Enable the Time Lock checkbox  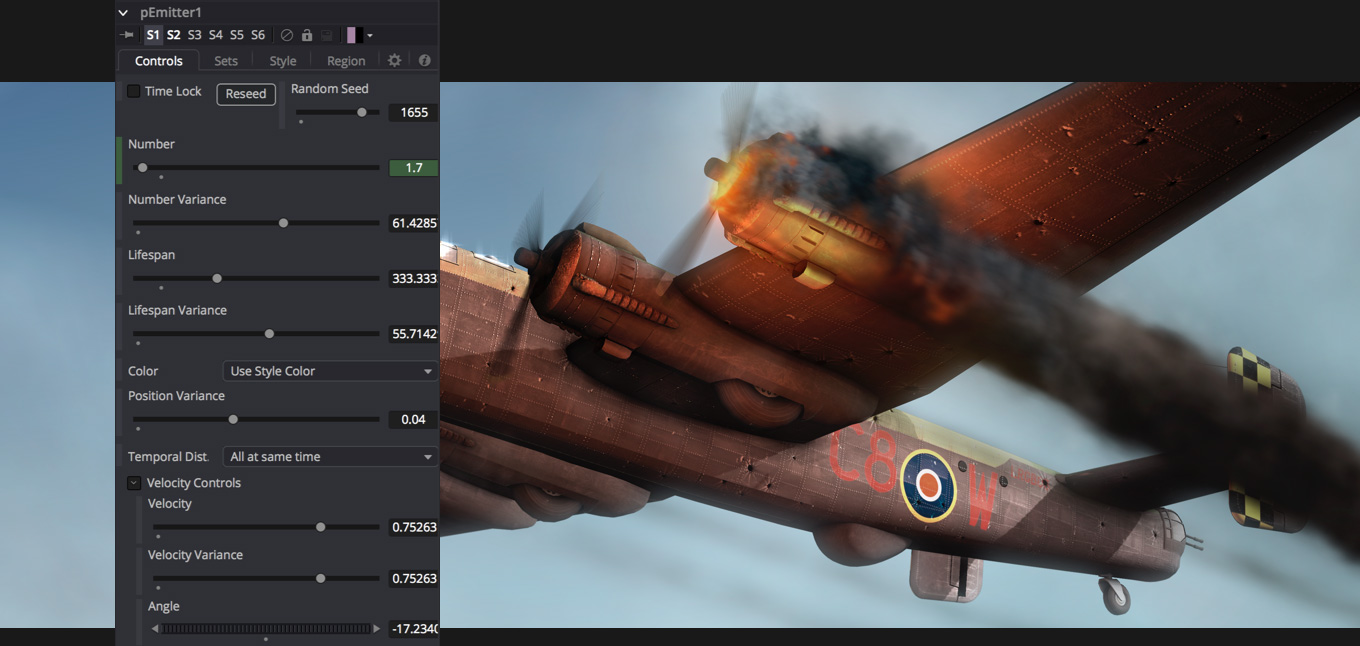pyautogui.click(x=134, y=91)
